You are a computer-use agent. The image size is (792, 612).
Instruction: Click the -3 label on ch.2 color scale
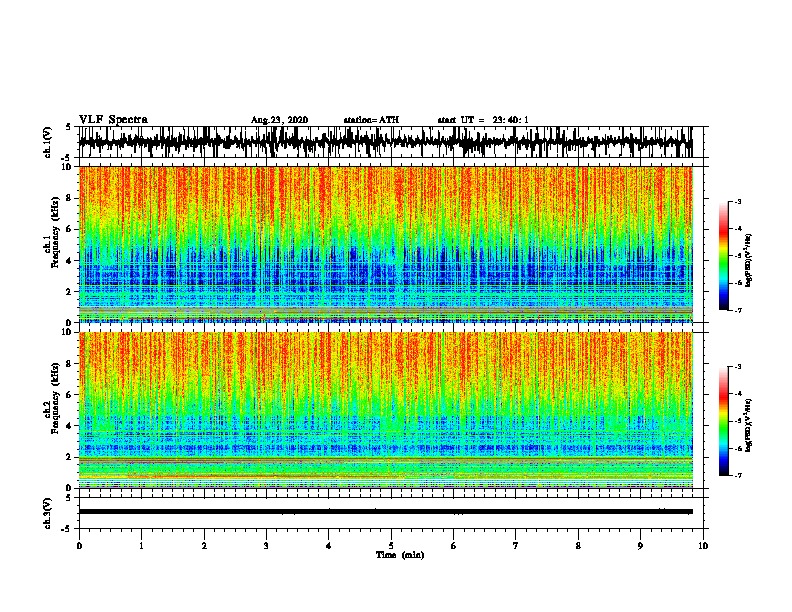738,367
